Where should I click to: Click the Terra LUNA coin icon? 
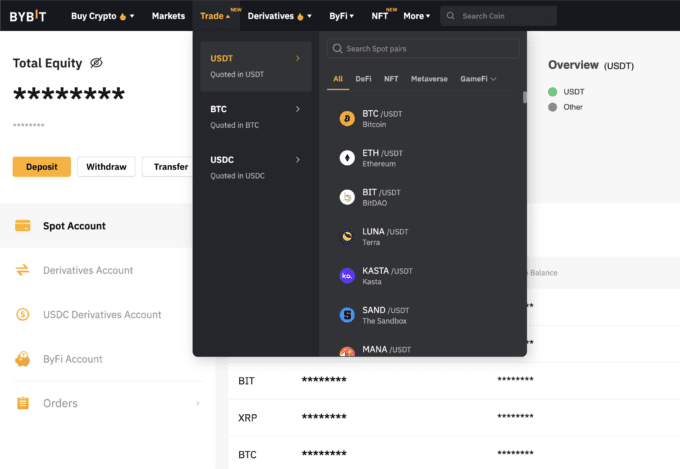[347, 236]
